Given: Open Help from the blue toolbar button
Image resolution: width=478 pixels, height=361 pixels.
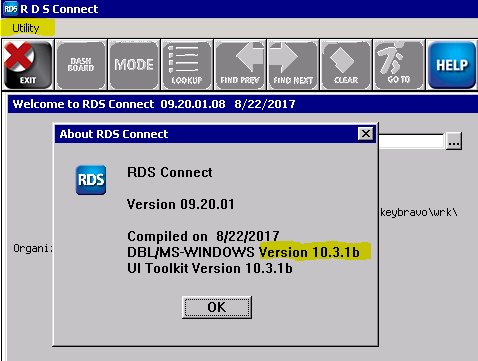Looking at the screenshot, I should click(x=452, y=65).
